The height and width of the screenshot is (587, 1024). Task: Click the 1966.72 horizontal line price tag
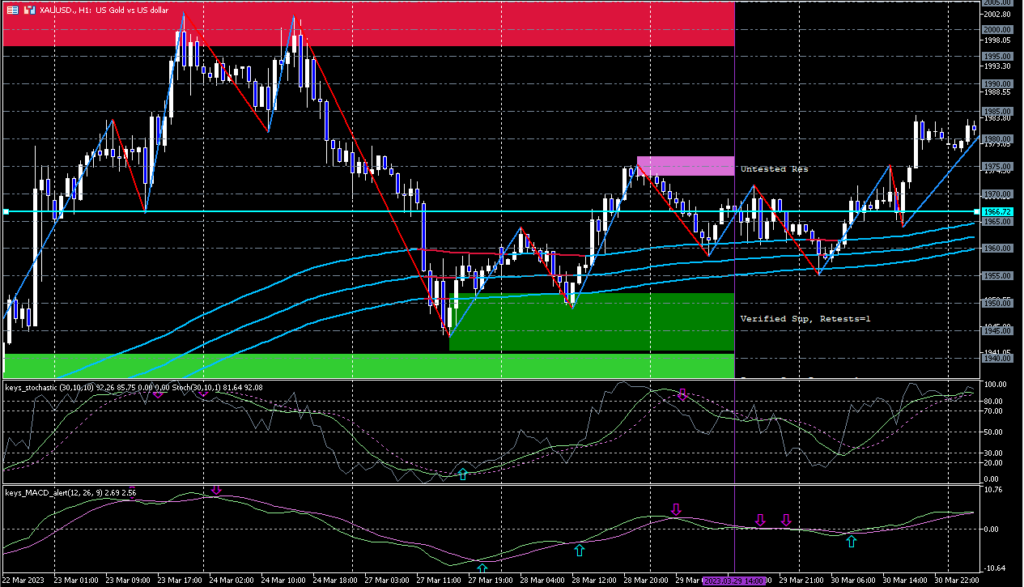(x=998, y=212)
